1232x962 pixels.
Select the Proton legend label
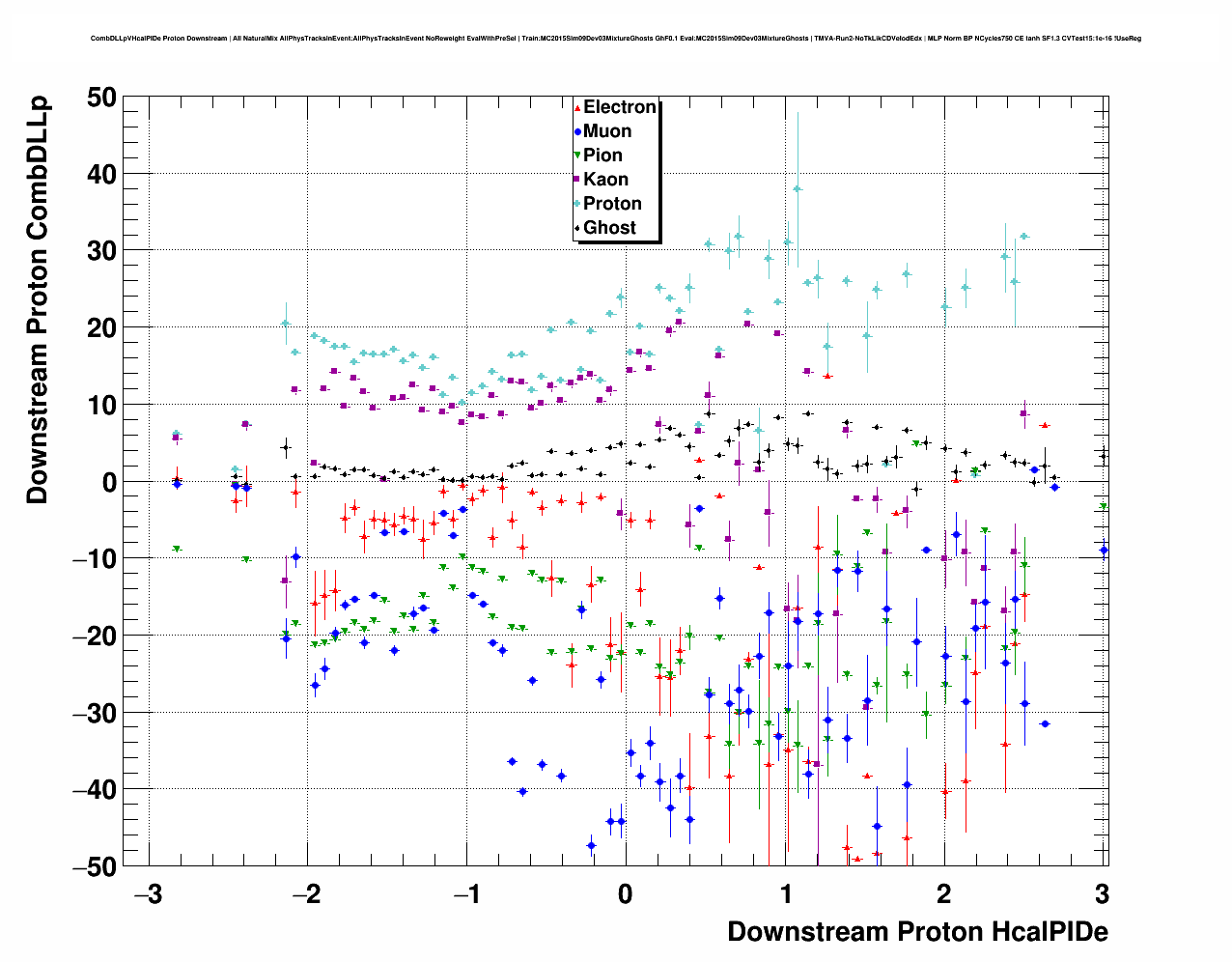coord(612,204)
